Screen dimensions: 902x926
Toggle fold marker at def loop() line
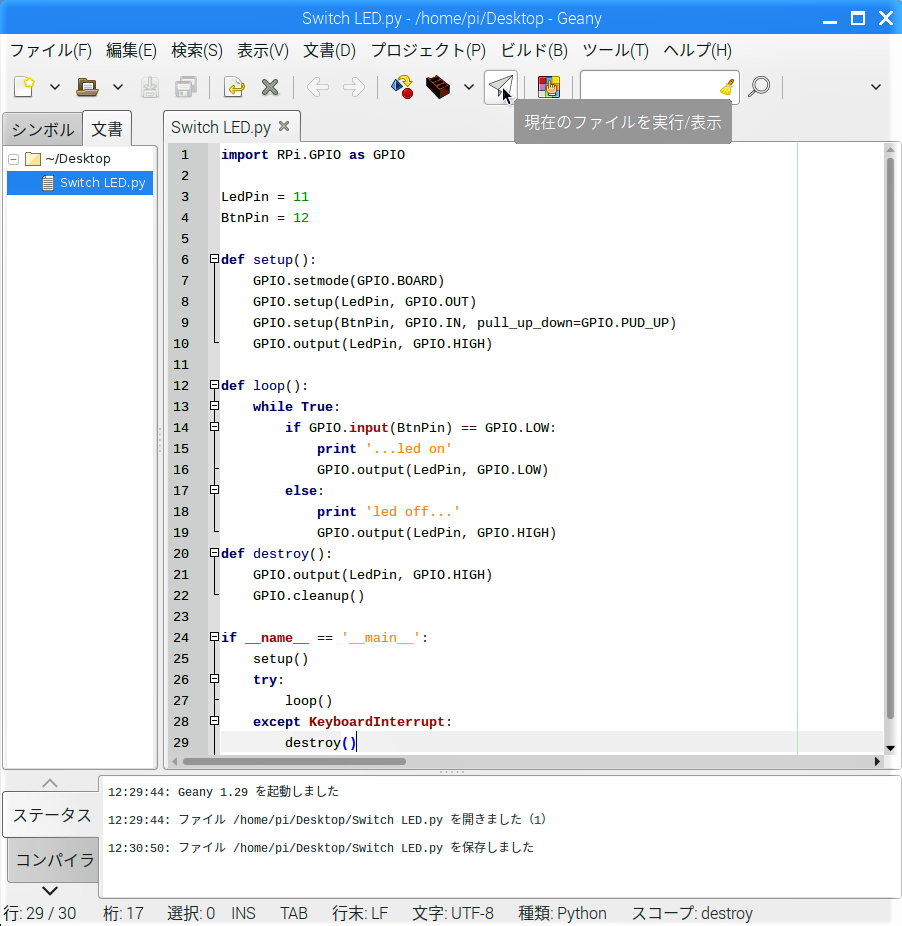pos(214,386)
